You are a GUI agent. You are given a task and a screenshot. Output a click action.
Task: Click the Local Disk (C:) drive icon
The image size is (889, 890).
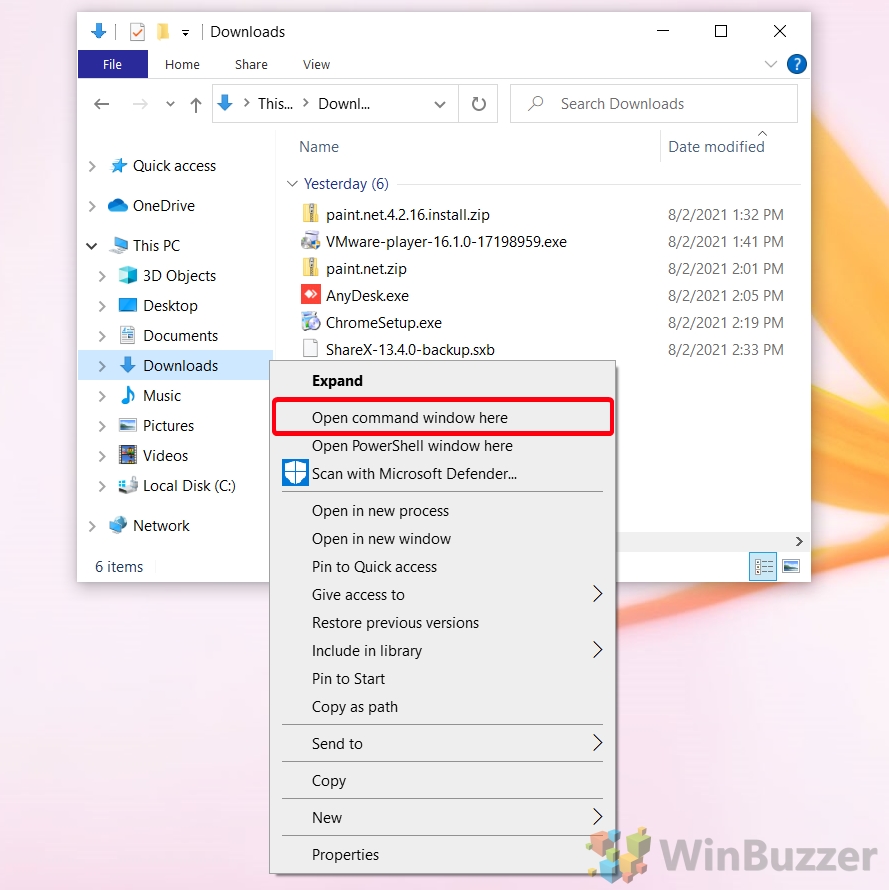129,485
